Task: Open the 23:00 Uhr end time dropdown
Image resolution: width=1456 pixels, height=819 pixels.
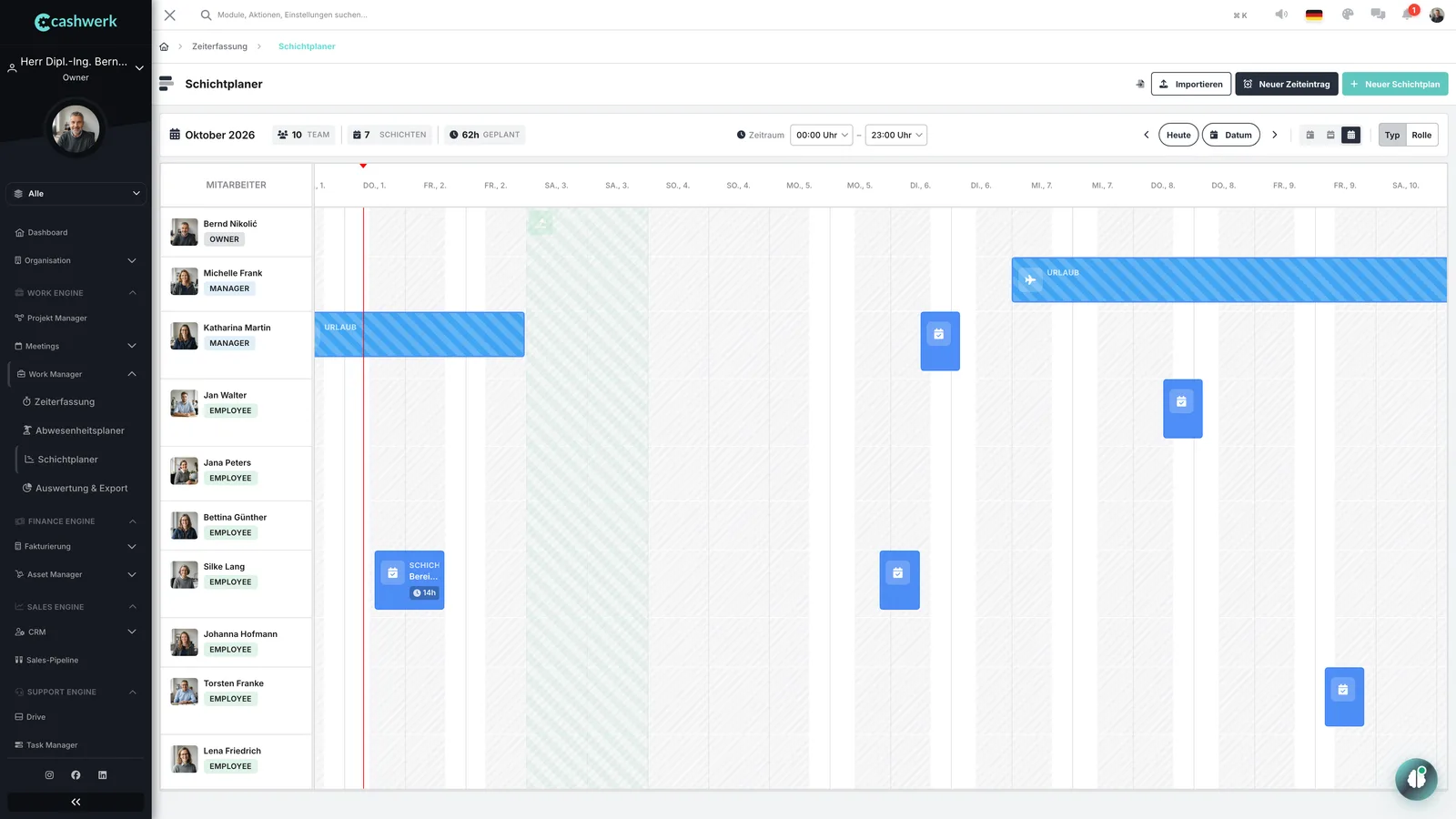Action: pos(896,135)
